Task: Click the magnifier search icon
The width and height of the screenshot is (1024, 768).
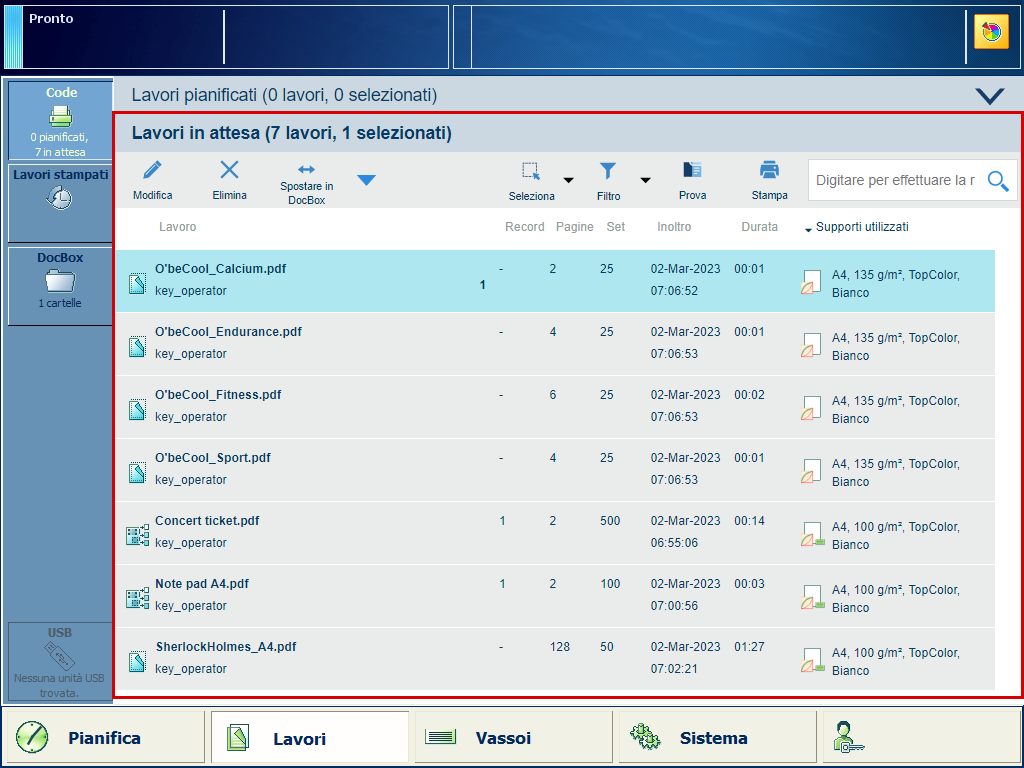Action: (998, 181)
